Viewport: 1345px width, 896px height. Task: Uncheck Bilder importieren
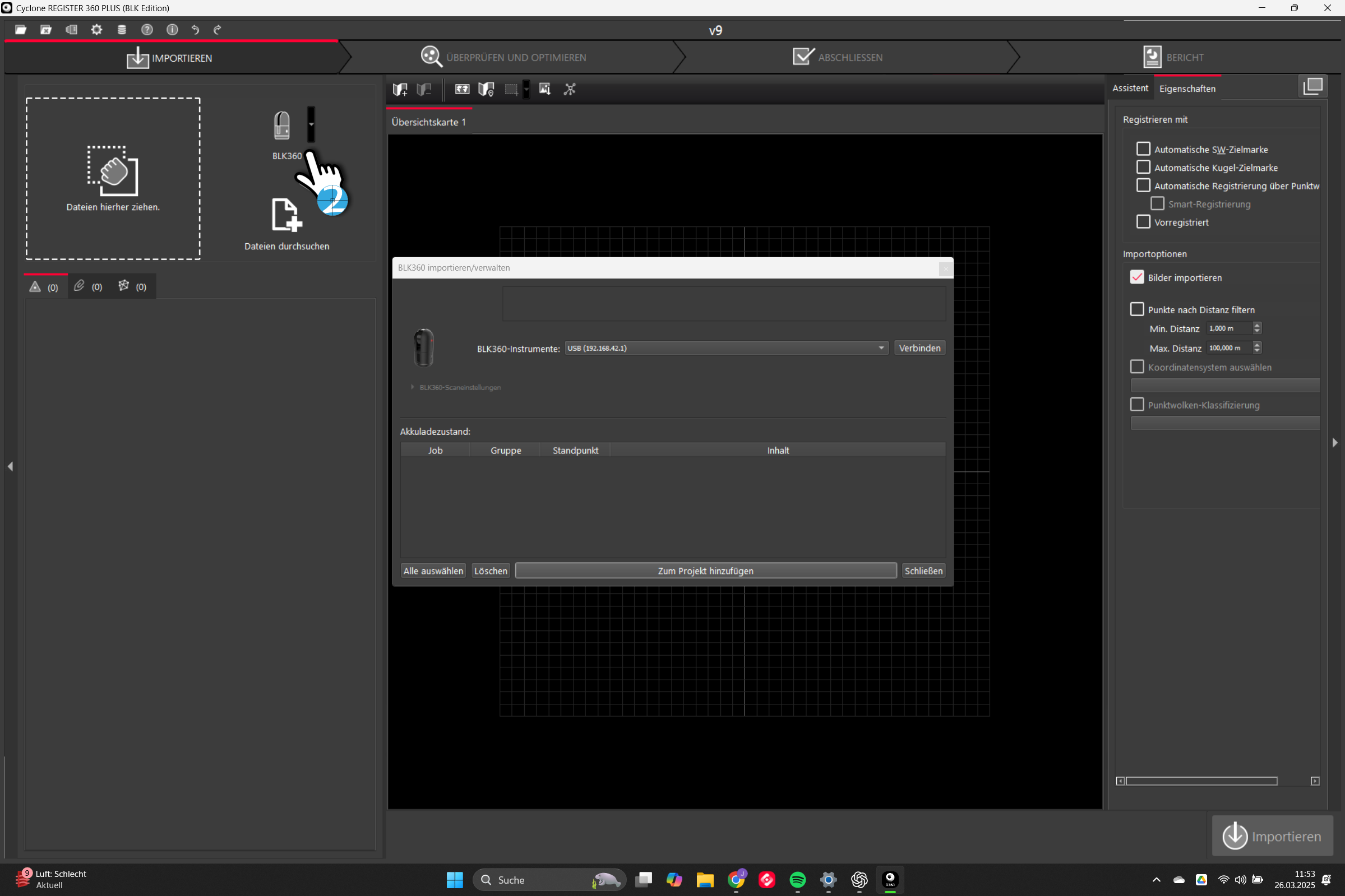(1137, 277)
